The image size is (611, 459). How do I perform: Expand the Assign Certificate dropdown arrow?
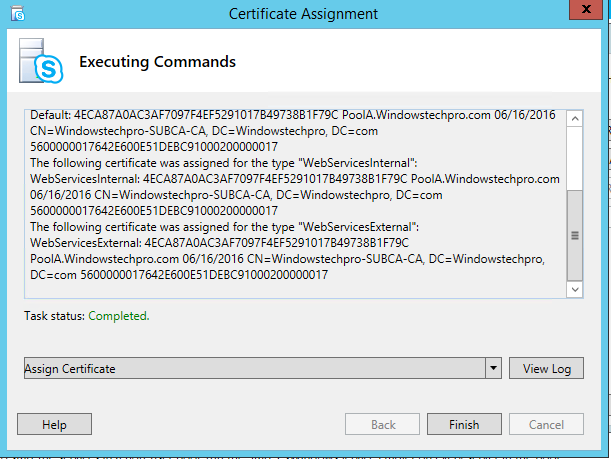(x=493, y=368)
